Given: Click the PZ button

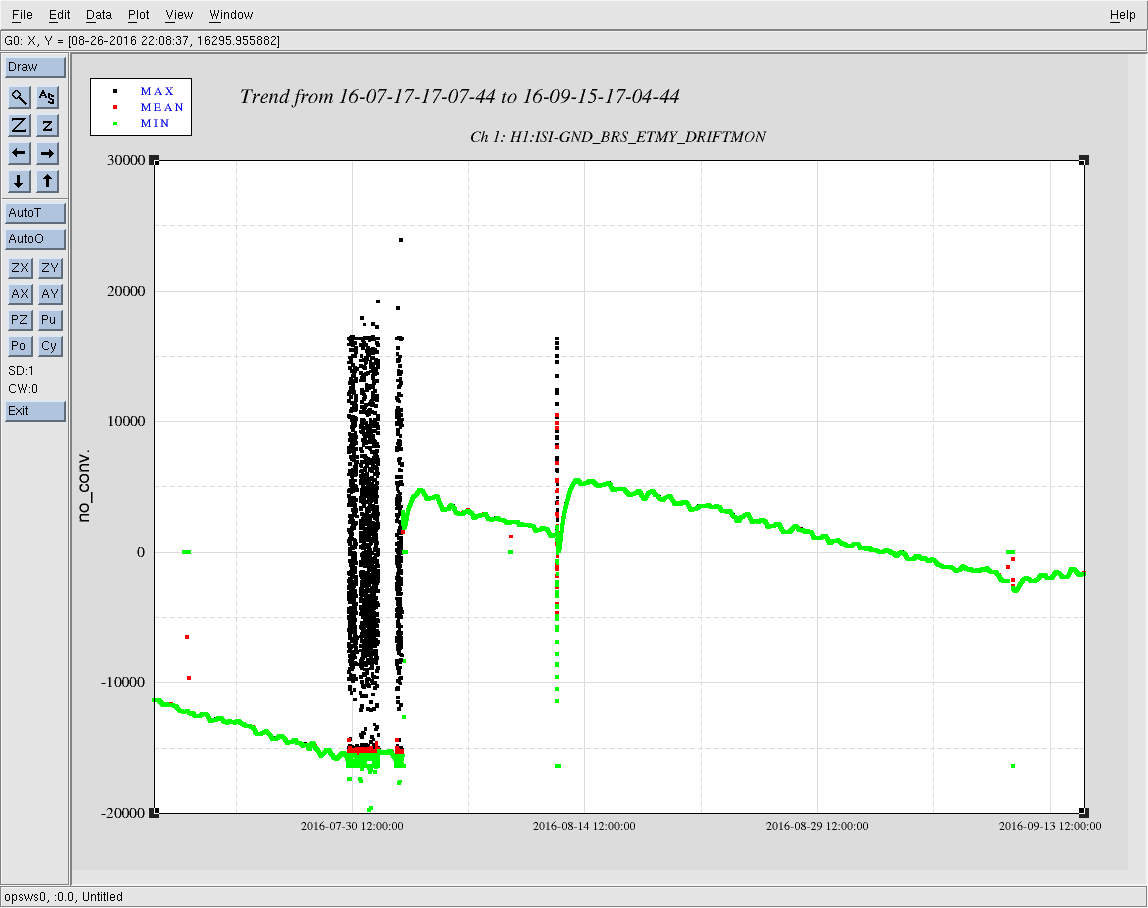Looking at the screenshot, I should [x=20, y=320].
